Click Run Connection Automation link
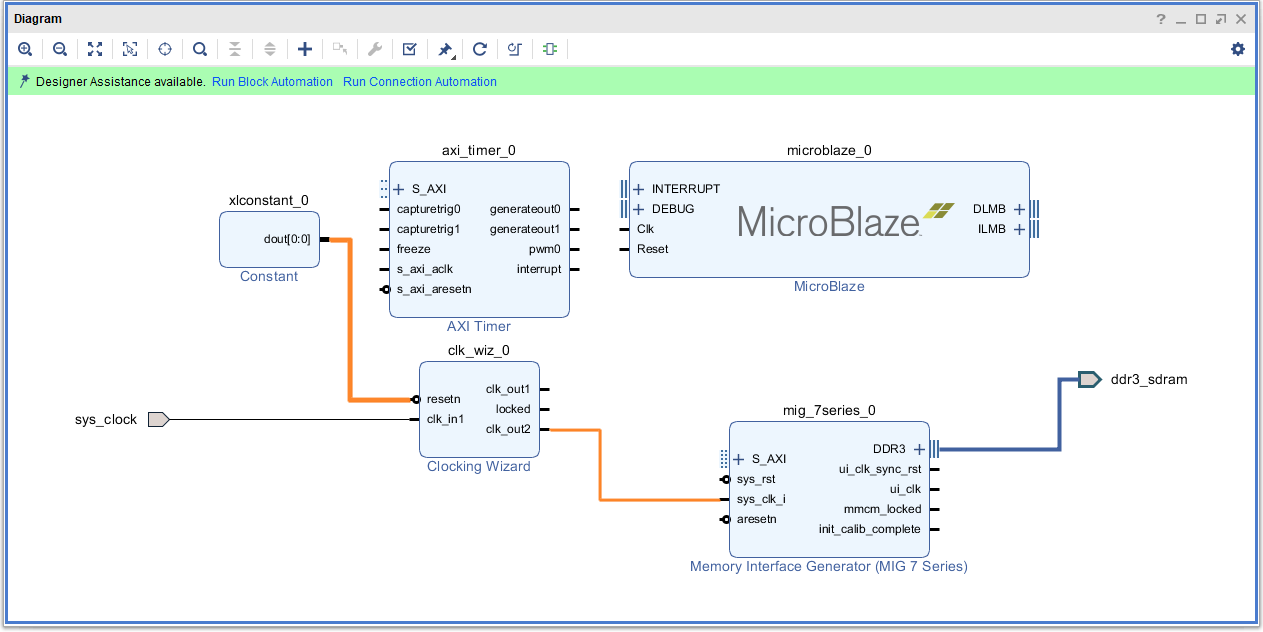The height and width of the screenshot is (632, 1263). coord(419,82)
